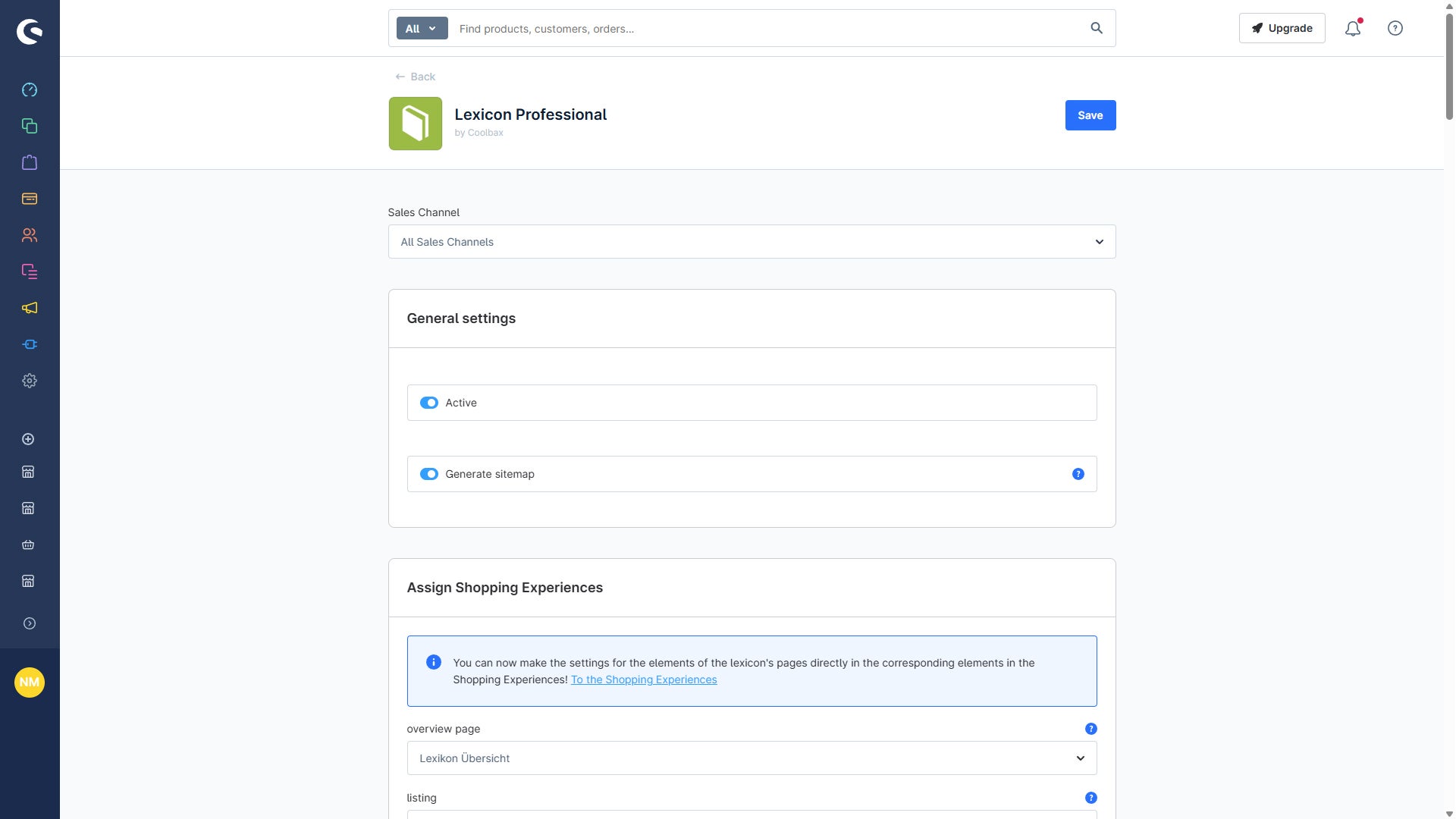This screenshot has width=1456, height=819.
Task: Click the orange credit card sidebar icon
Action: (x=30, y=199)
